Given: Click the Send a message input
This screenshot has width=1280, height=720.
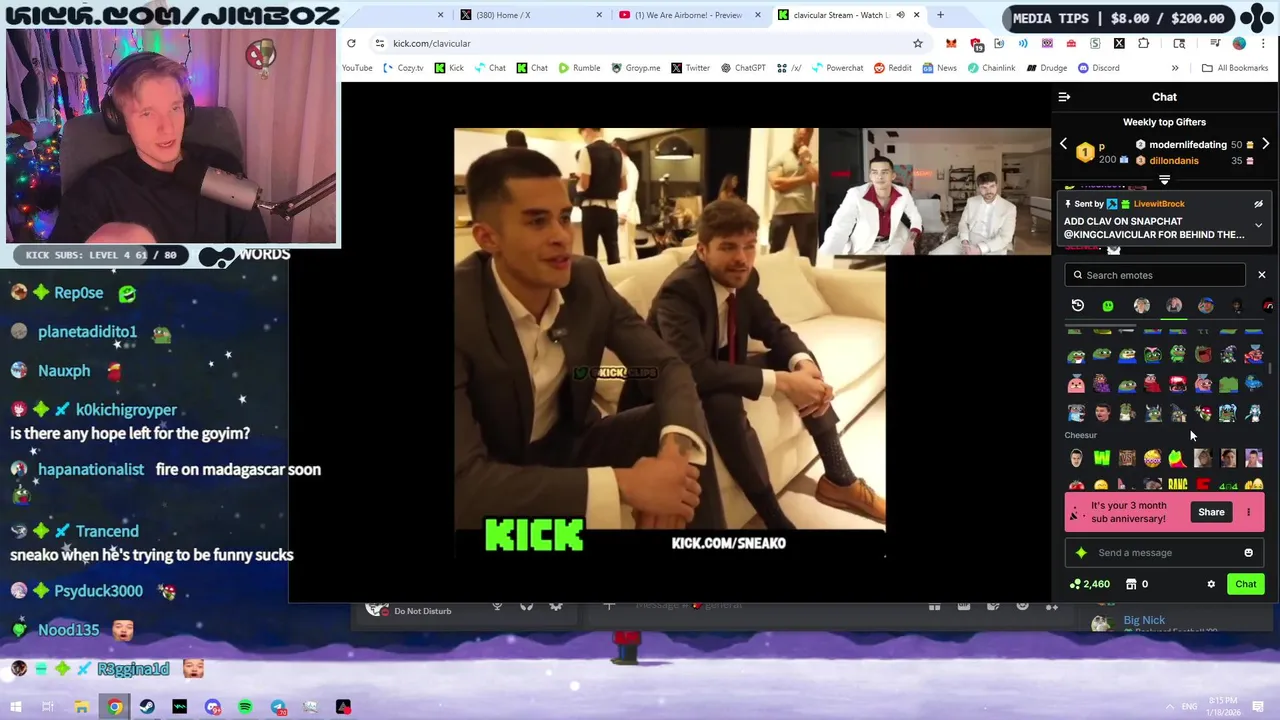Looking at the screenshot, I should pyautogui.click(x=1165, y=552).
